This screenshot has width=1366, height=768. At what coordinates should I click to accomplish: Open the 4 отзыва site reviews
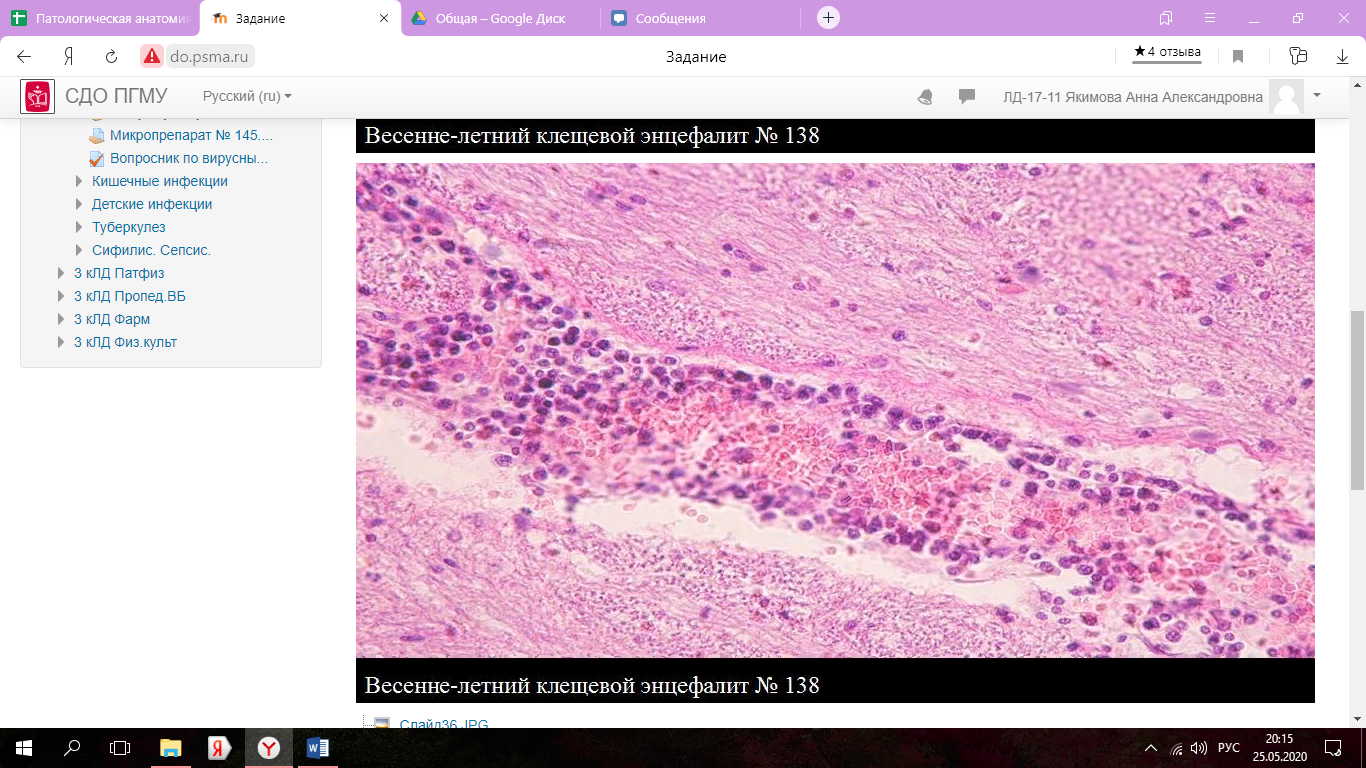tap(1167, 52)
